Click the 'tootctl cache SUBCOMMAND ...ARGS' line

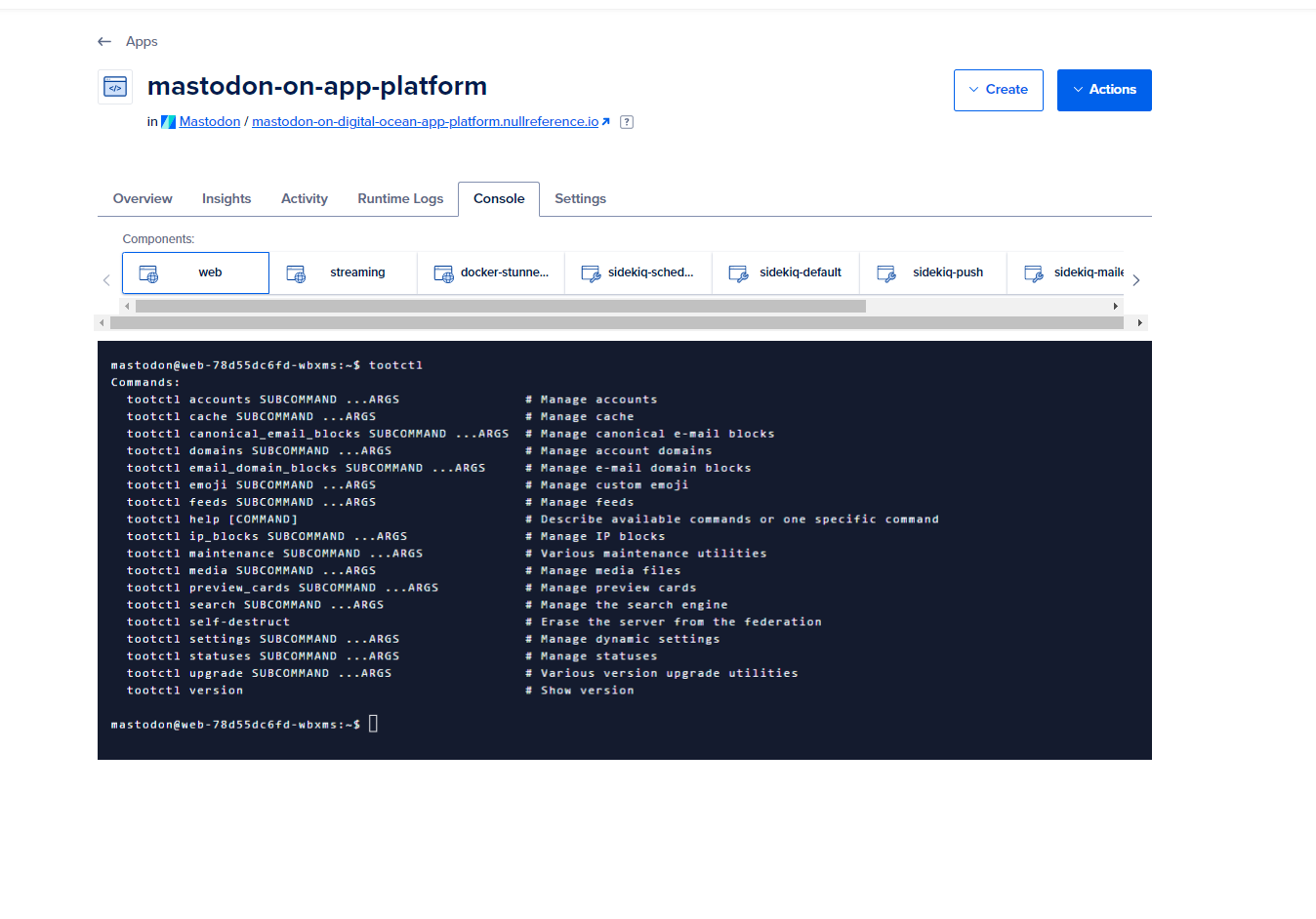(252, 417)
